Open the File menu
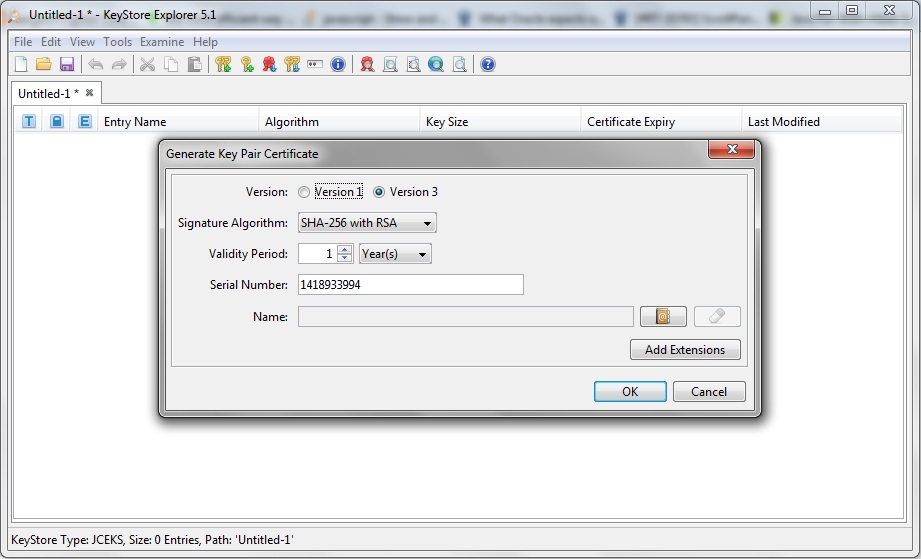The width and height of the screenshot is (921, 559). click(23, 42)
